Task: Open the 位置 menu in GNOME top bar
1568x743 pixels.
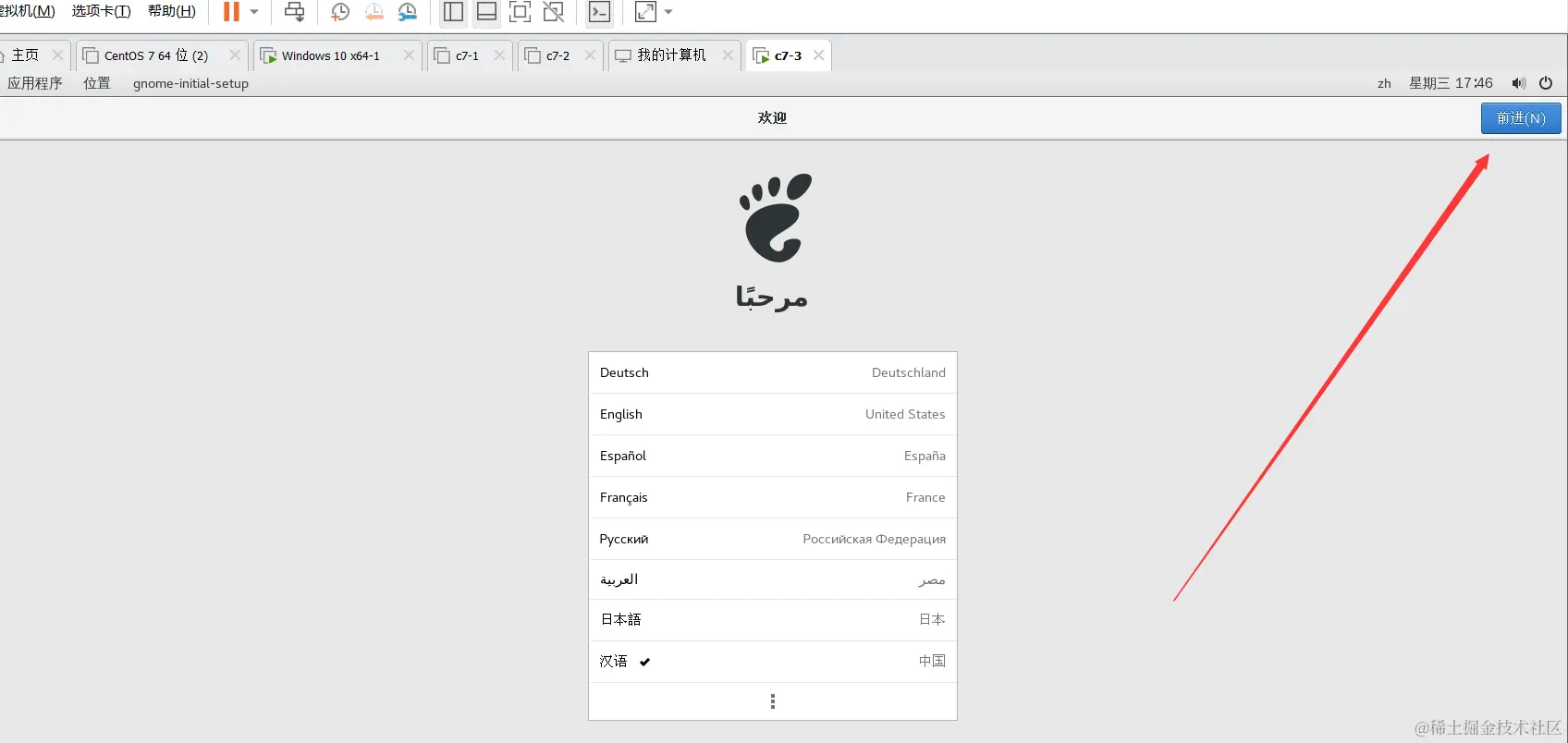Action: (97, 83)
